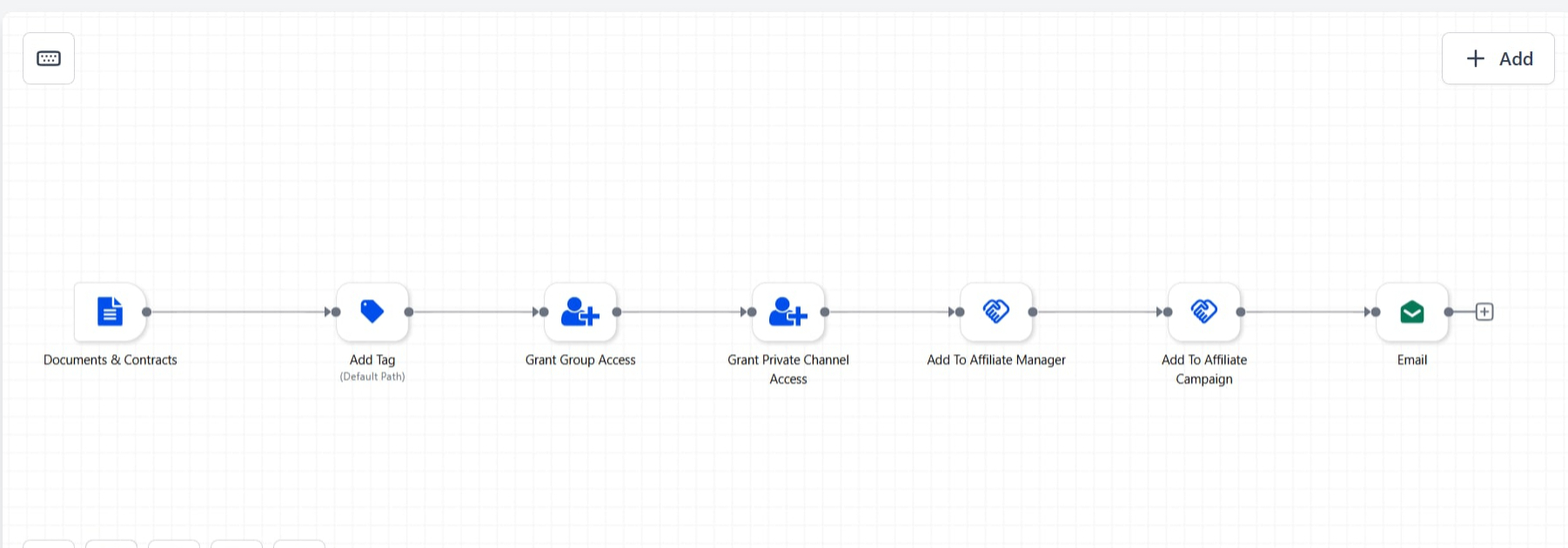Click the output connector of Add To Affiliate Campaign
This screenshot has height=548, width=1568.
pyautogui.click(x=1241, y=311)
